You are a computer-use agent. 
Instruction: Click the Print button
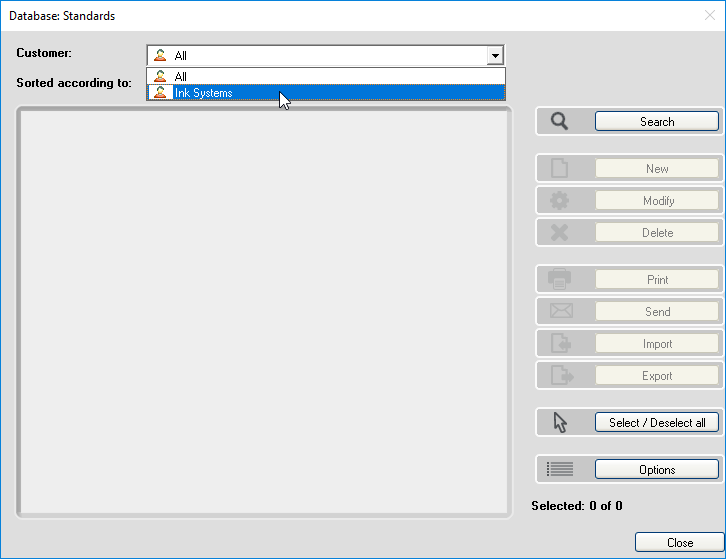(x=657, y=280)
